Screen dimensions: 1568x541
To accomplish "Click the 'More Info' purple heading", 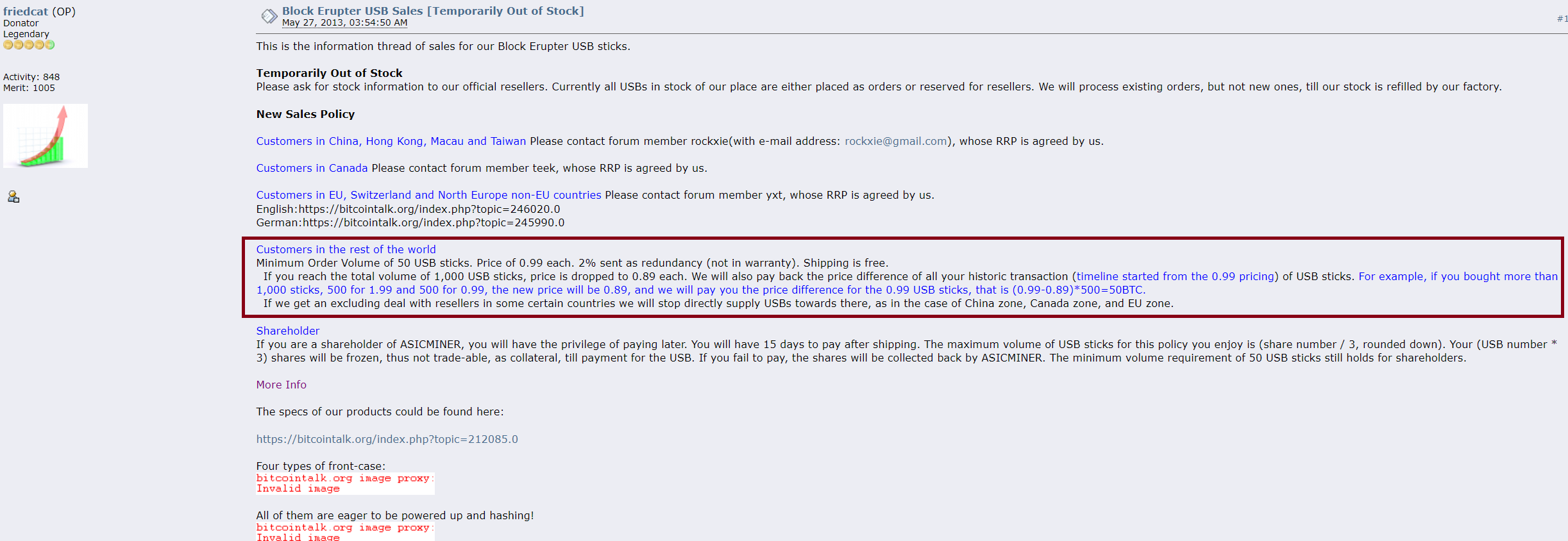I will (x=281, y=385).
